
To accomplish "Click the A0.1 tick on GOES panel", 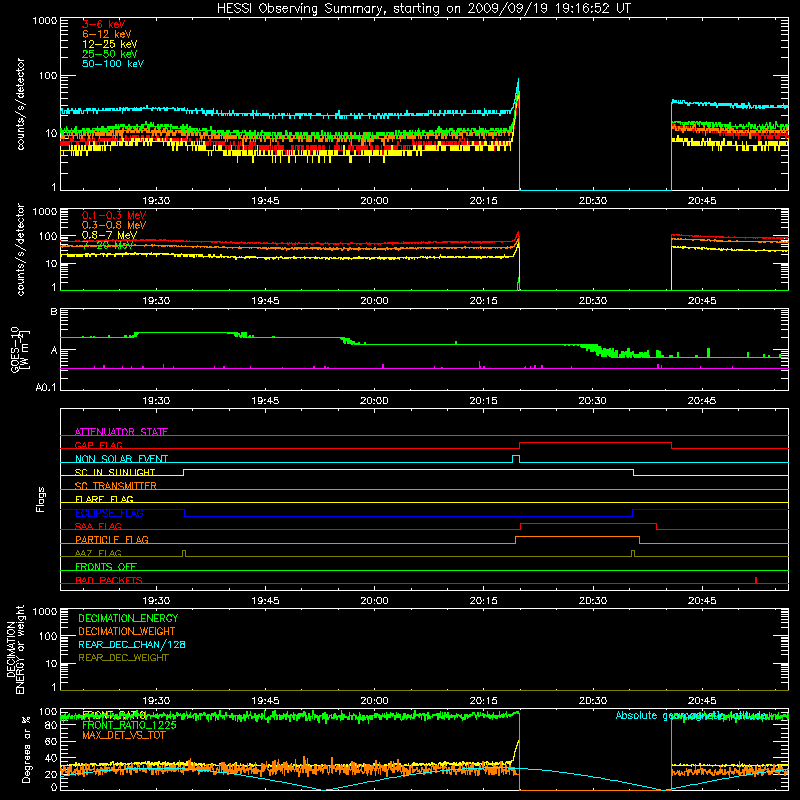I will click(46, 387).
